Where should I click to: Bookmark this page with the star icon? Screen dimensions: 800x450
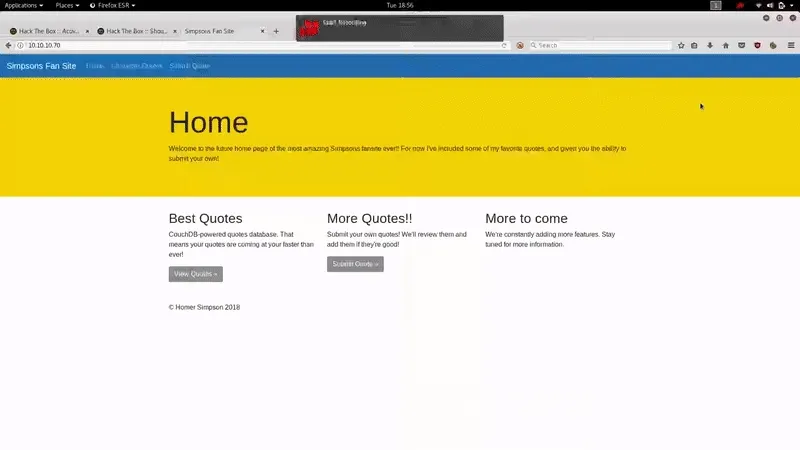point(681,45)
